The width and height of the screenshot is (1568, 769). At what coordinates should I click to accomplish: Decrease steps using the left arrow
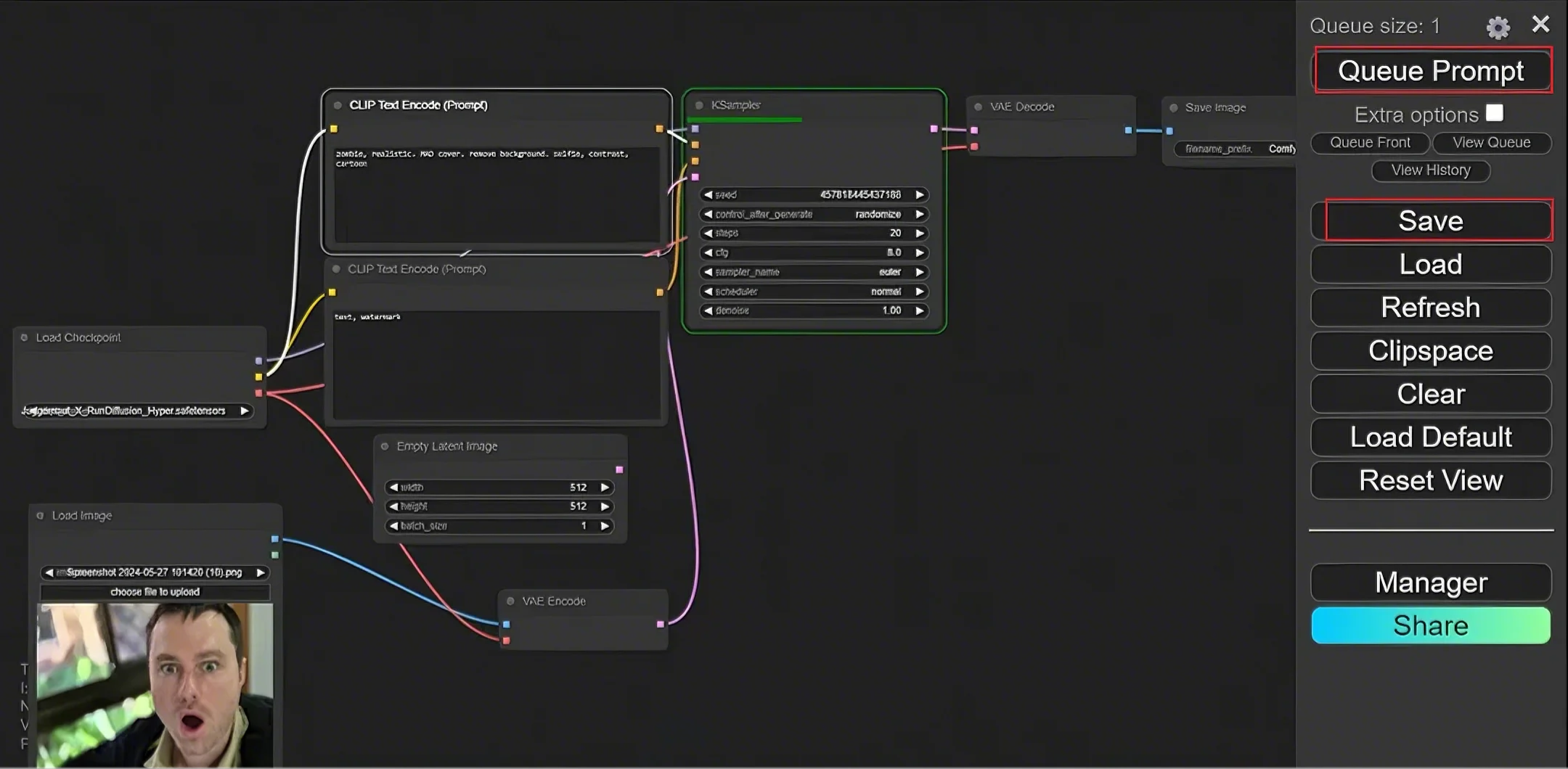point(708,233)
